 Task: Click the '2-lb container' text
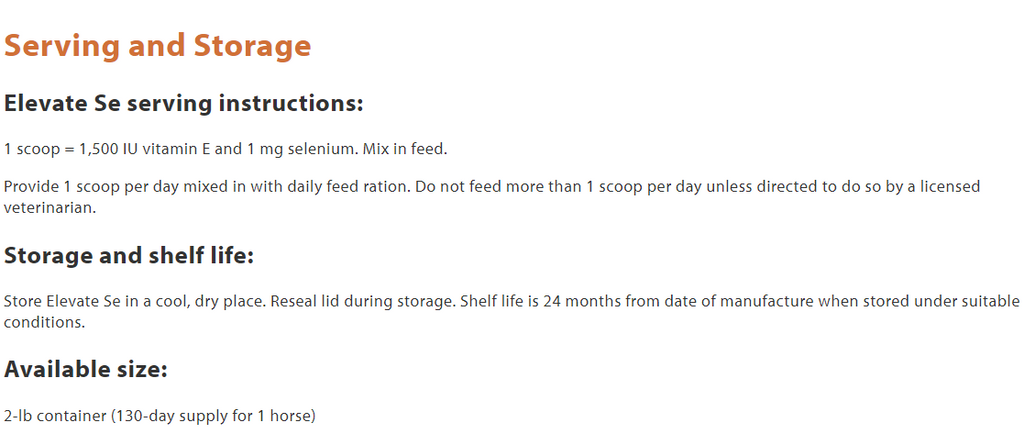pos(55,416)
